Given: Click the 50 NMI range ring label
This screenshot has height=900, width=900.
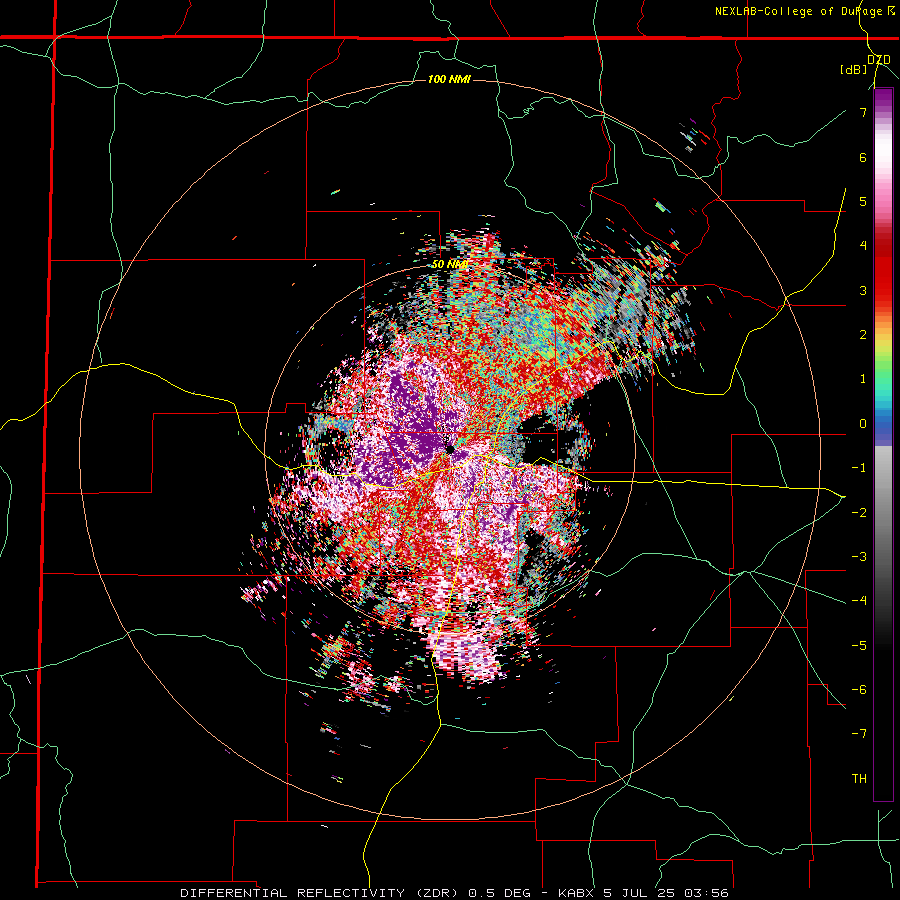Looking at the screenshot, I should point(449,264).
